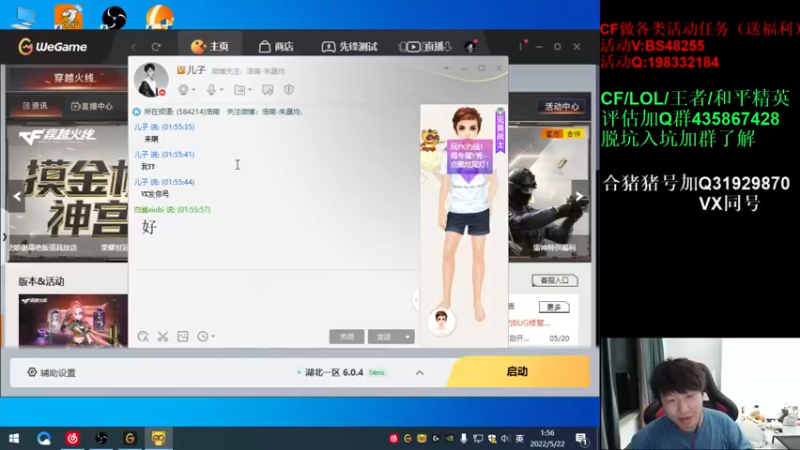The height and width of the screenshot is (450, 800).
Task: Click the chat text input area
Action: click(x=274, y=298)
